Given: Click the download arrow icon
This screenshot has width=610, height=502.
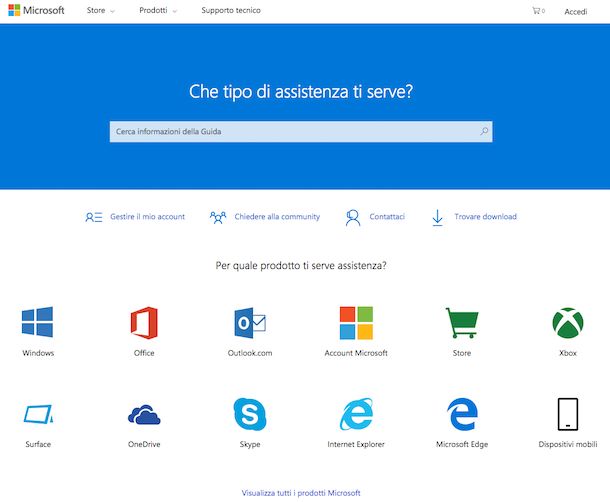Looking at the screenshot, I should pos(438,218).
